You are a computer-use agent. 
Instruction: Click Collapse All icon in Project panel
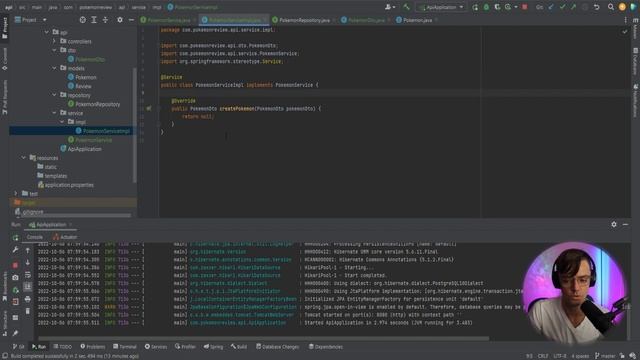[105, 20]
